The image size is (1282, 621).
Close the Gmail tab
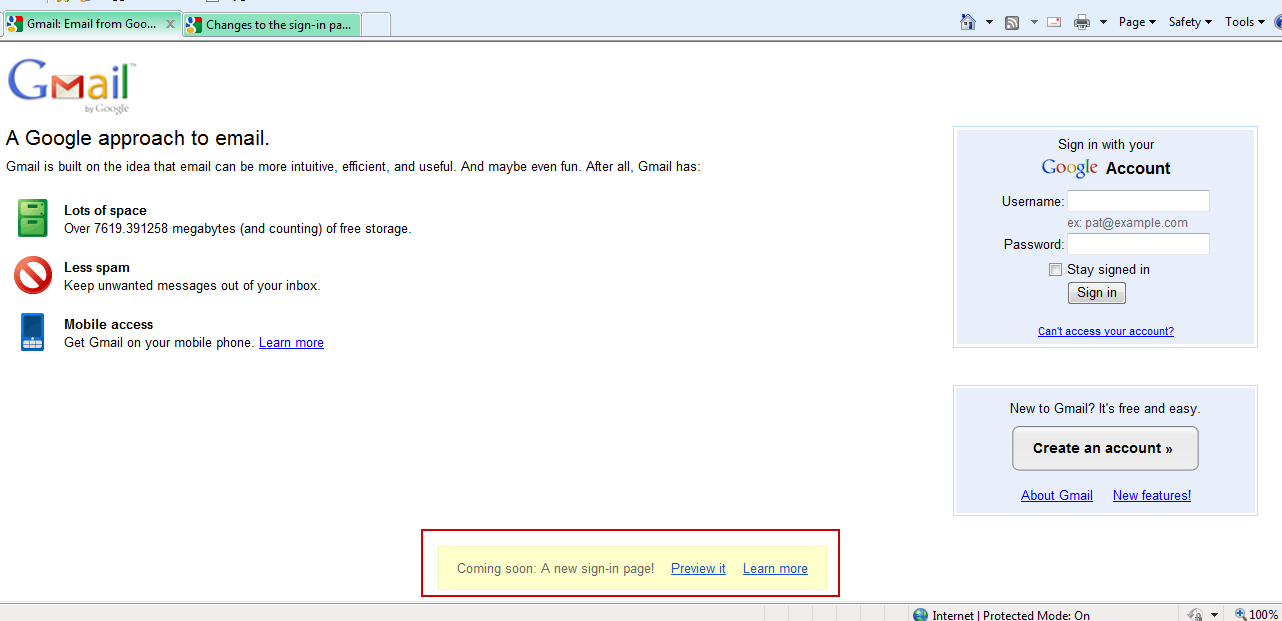pos(170,24)
